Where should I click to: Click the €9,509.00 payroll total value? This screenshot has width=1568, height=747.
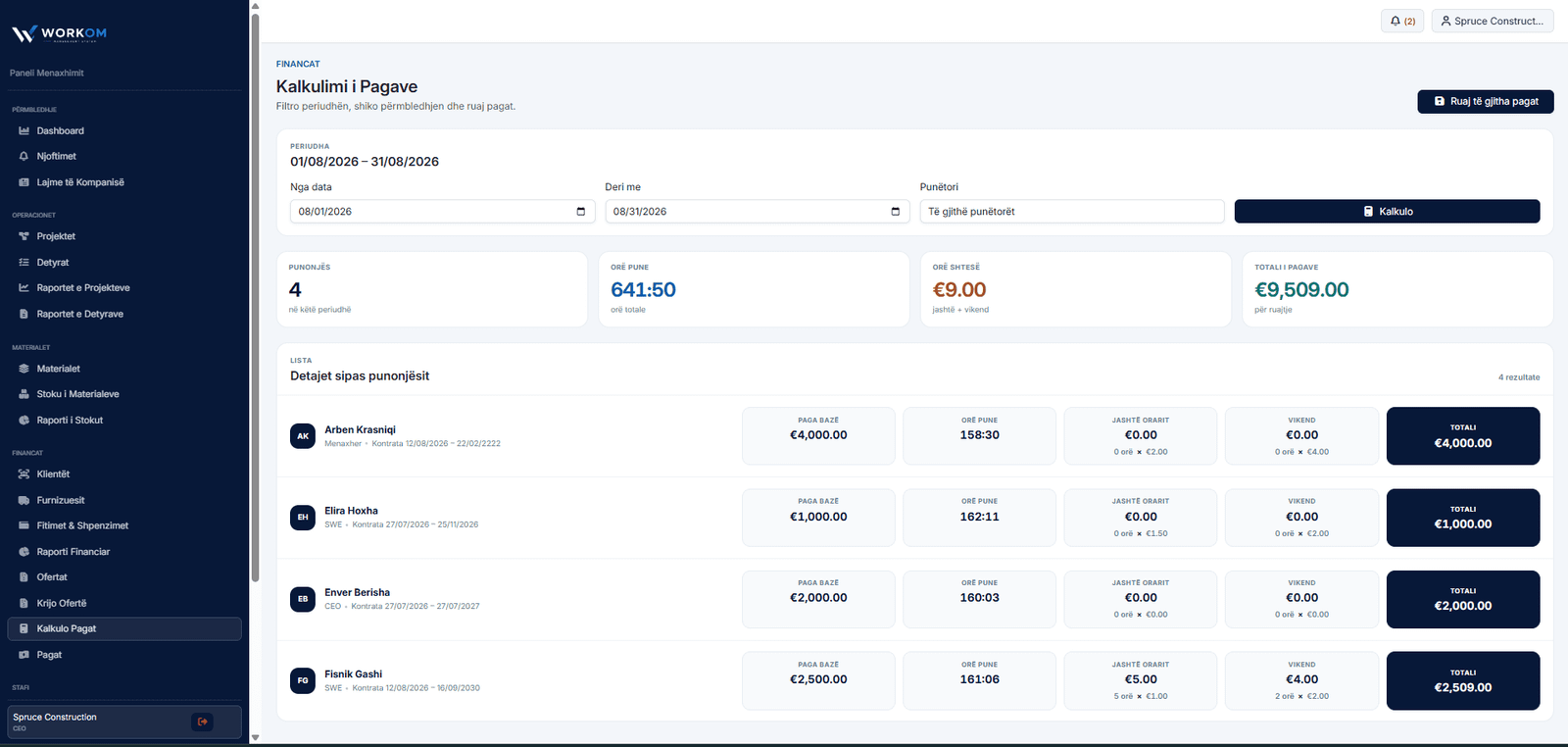click(x=1301, y=290)
